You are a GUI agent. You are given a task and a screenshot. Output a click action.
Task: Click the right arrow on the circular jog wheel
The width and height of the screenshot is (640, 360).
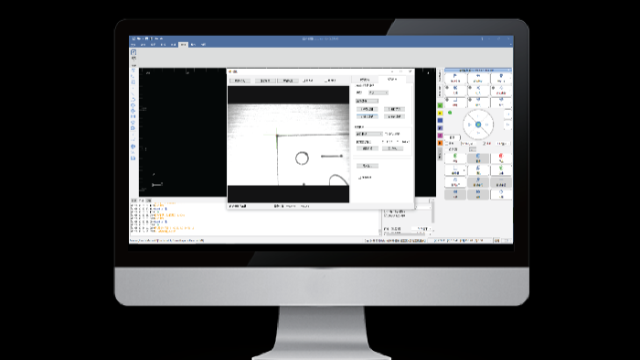click(x=487, y=124)
